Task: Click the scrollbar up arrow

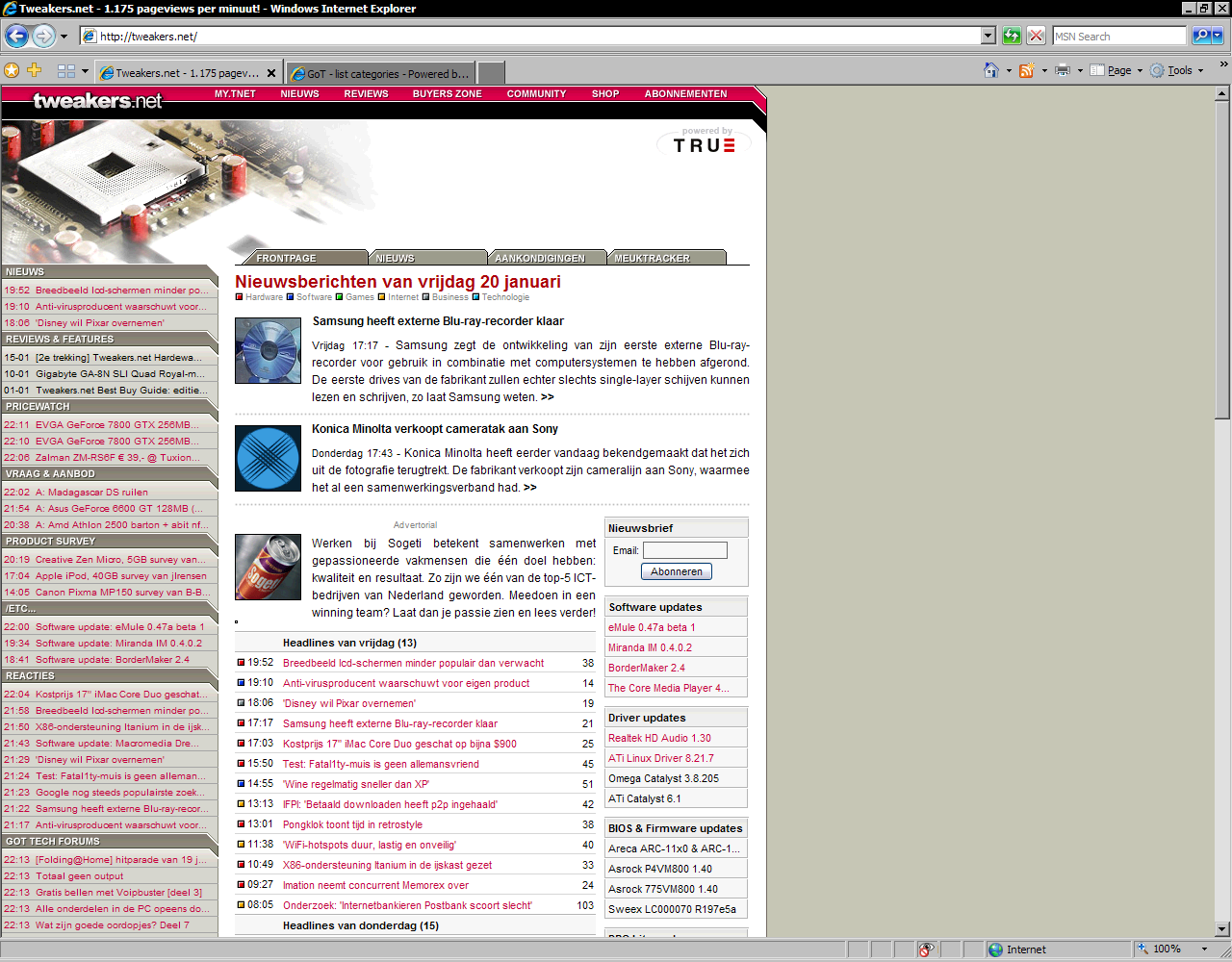Action: click(x=1222, y=93)
